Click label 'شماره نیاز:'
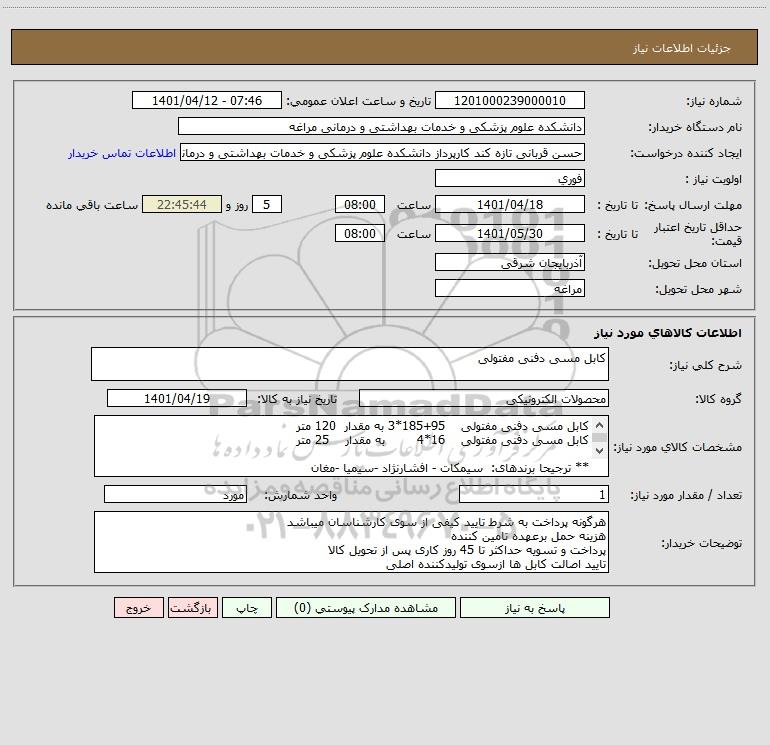 (714, 102)
